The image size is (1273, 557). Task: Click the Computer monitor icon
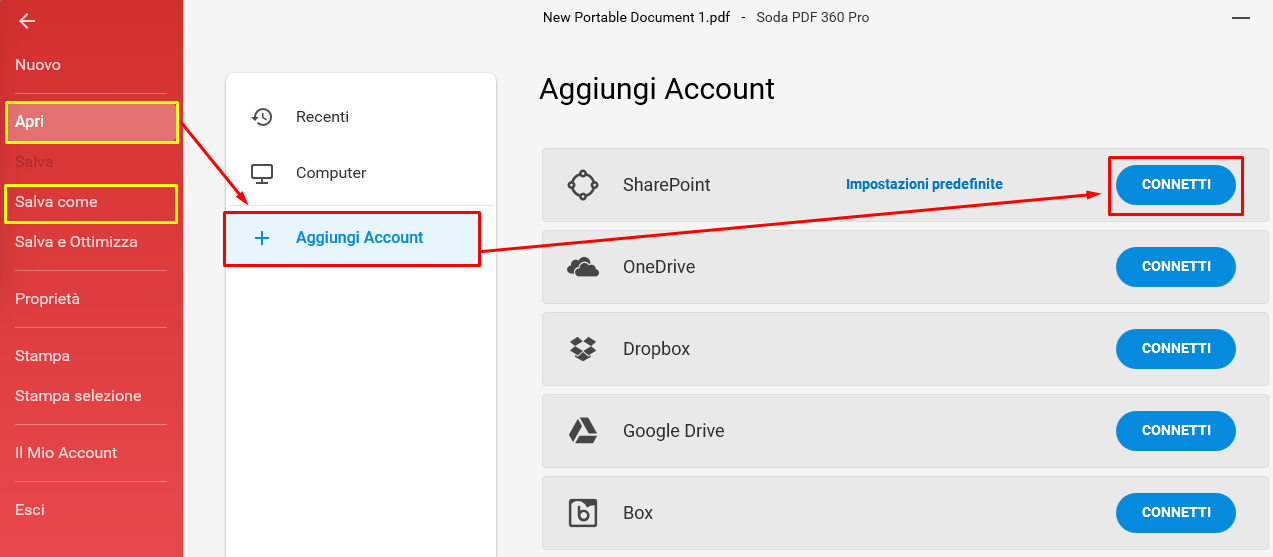(x=262, y=173)
